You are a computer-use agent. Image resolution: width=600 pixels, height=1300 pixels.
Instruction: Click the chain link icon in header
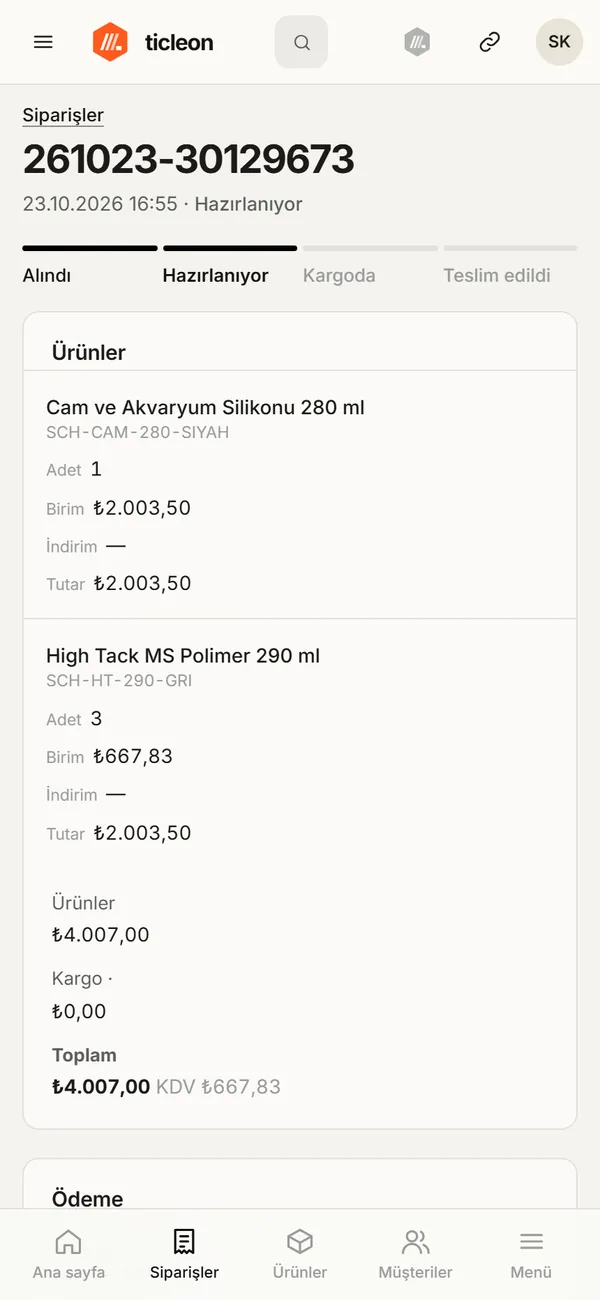(489, 42)
